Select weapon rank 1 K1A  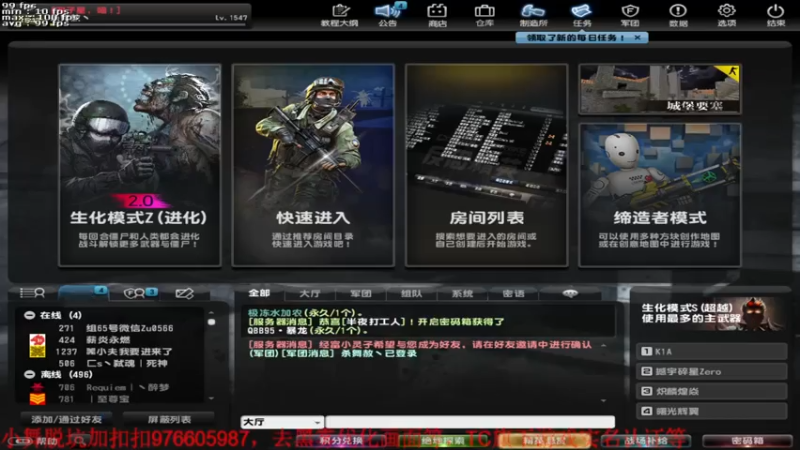pyautogui.click(x=712, y=352)
